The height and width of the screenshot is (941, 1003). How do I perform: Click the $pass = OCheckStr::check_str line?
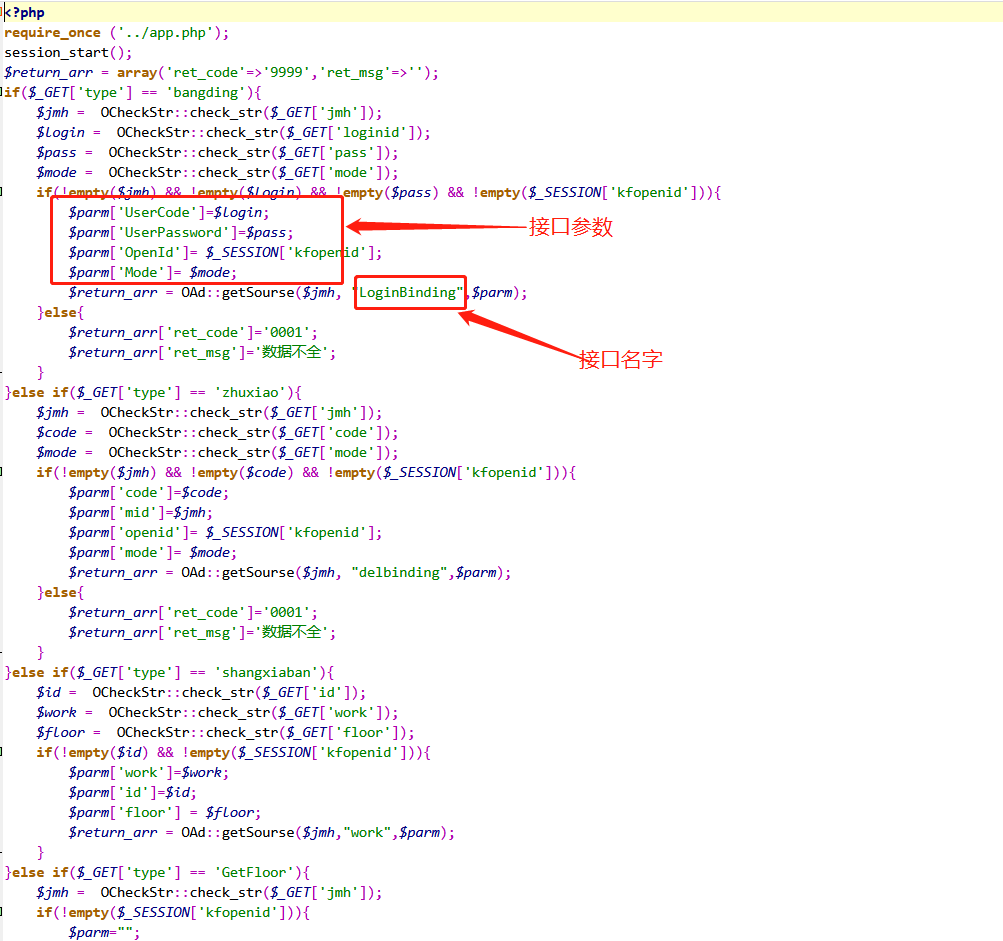pyautogui.click(x=217, y=153)
